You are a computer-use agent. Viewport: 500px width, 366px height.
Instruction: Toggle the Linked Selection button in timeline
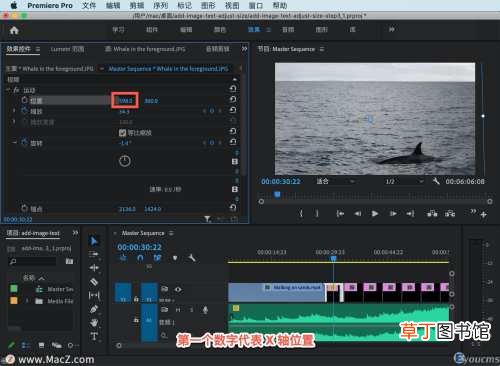[x=157, y=258]
